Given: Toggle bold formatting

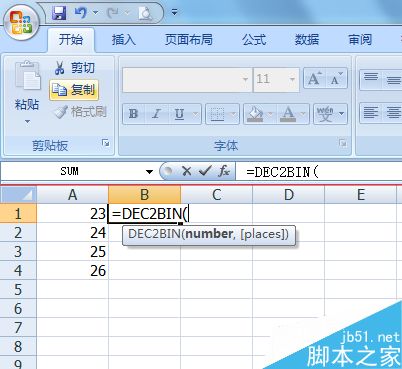Looking at the screenshot, I should [x=133, y=114].
